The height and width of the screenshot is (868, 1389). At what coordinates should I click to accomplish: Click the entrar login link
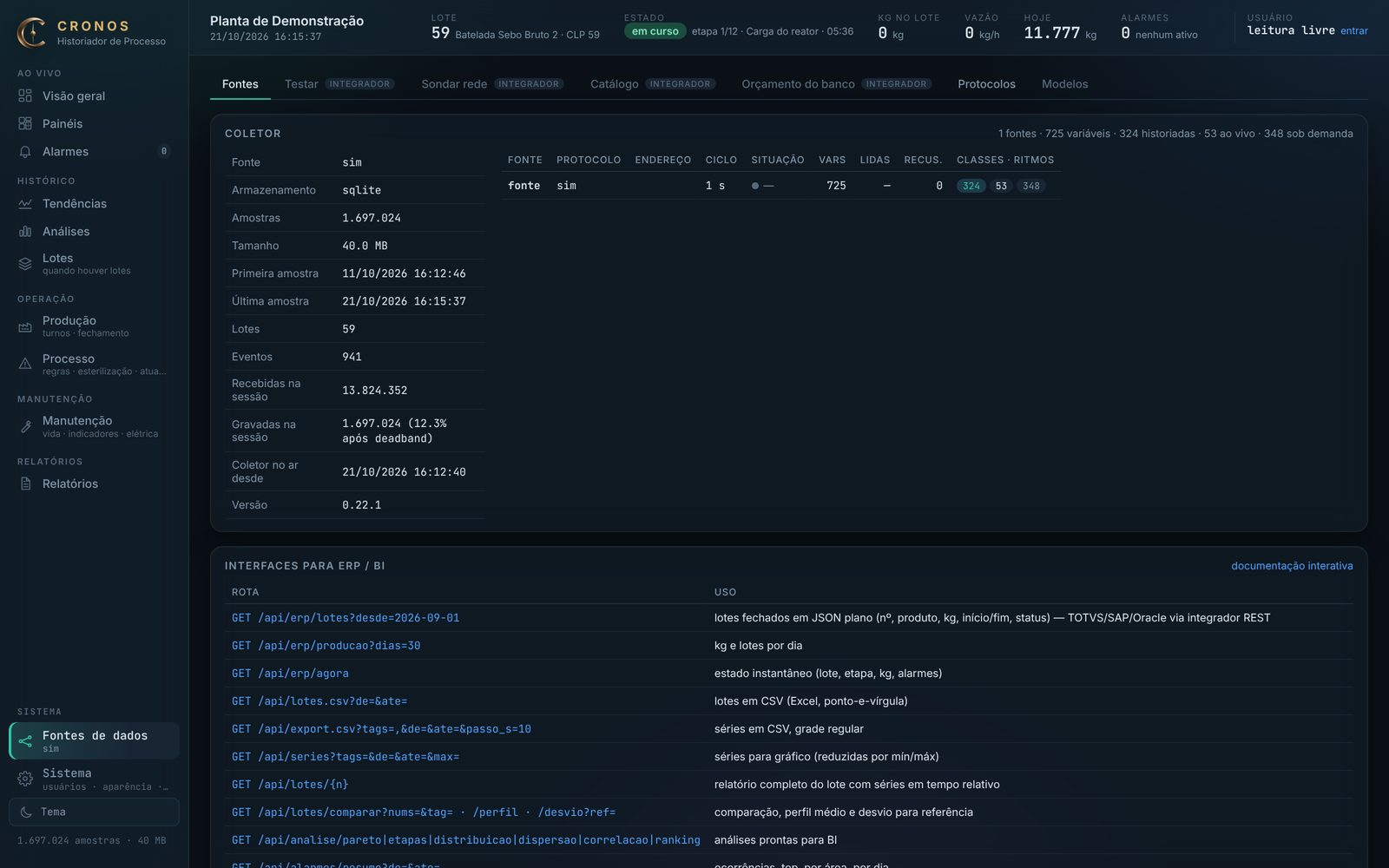click(1353, 31)
